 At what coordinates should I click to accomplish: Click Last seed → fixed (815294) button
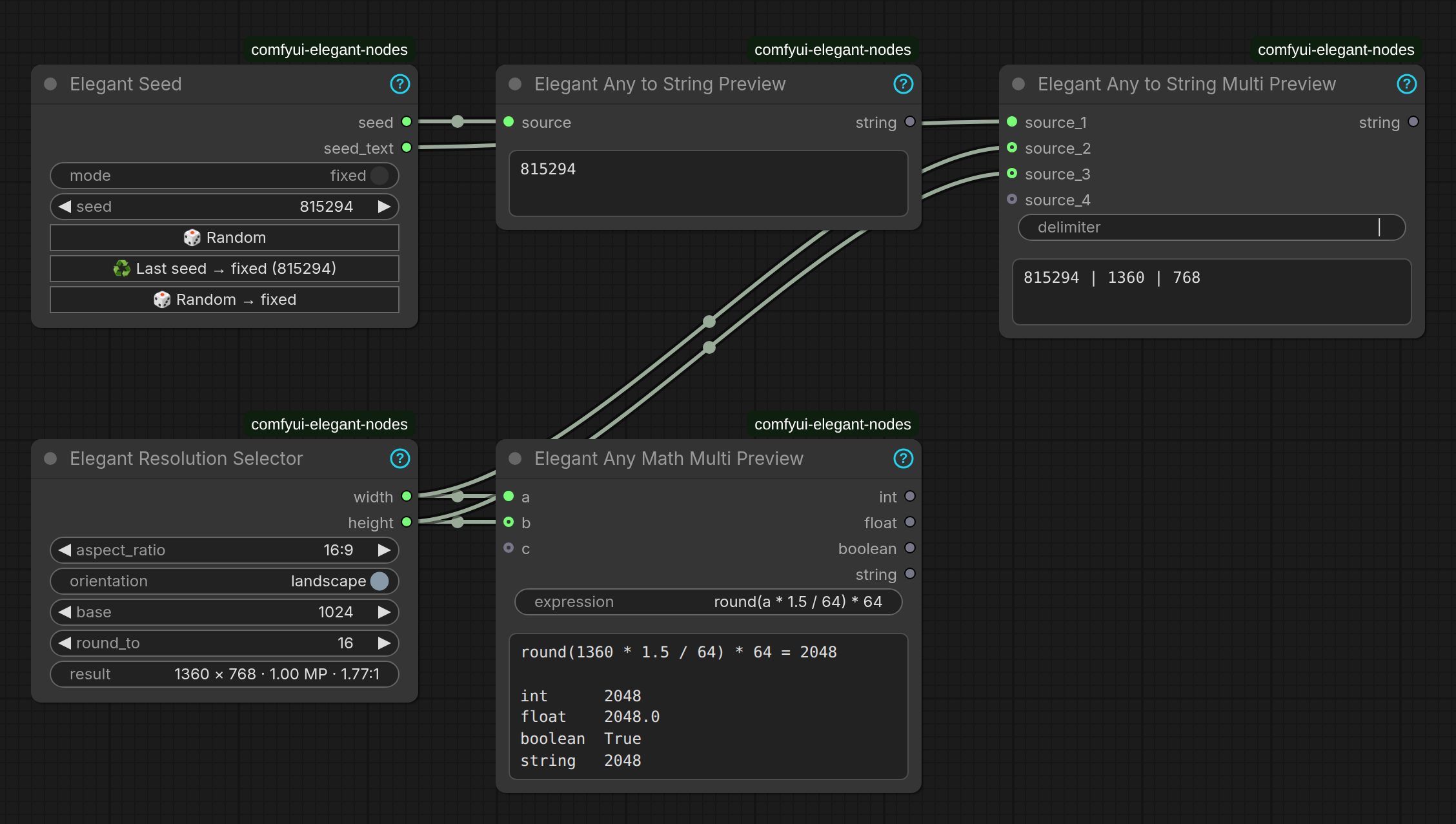[225, 269]
